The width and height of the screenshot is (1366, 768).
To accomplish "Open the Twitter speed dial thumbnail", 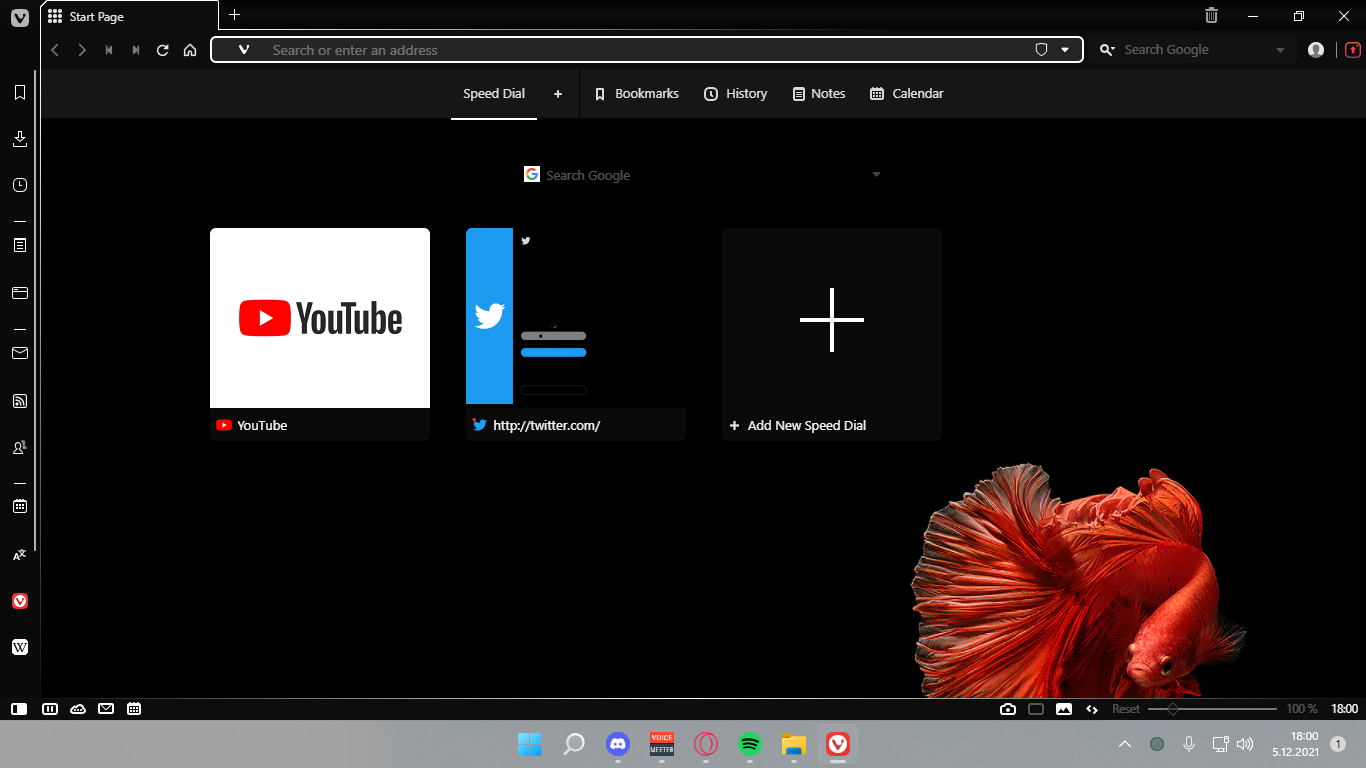I will tap(576, 318).
